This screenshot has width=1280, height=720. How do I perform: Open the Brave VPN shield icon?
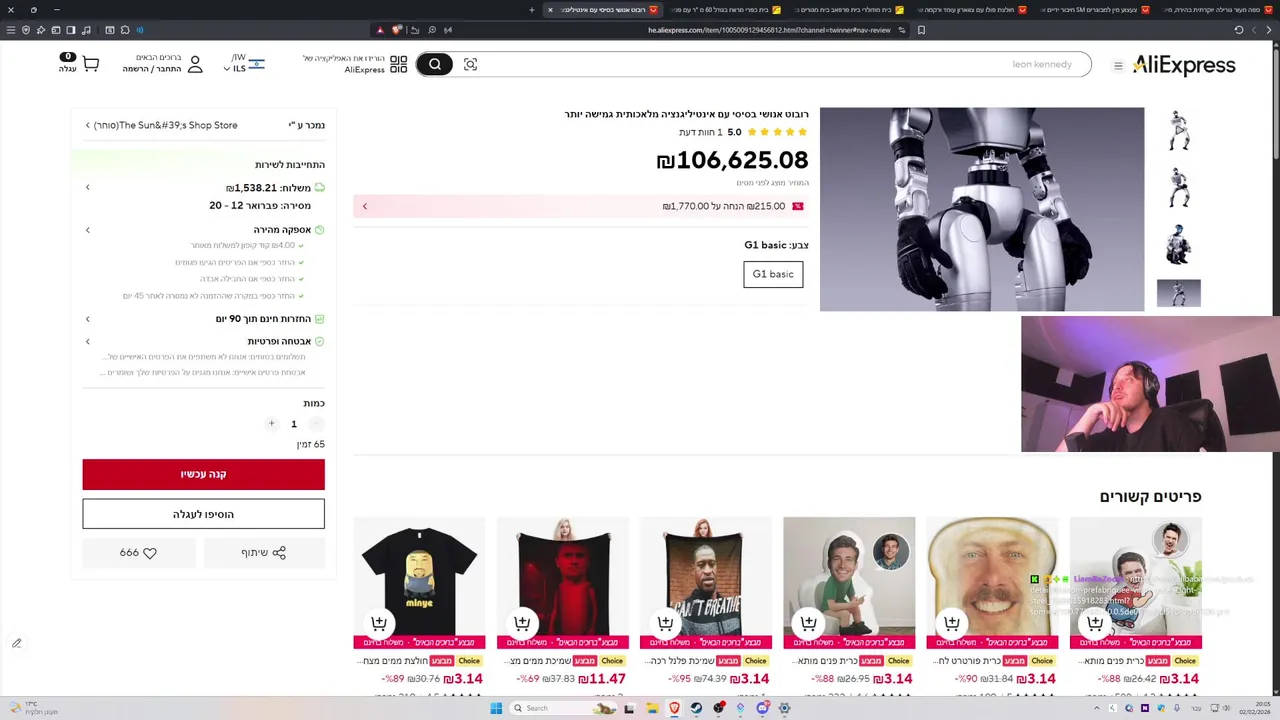pos(26,30)
